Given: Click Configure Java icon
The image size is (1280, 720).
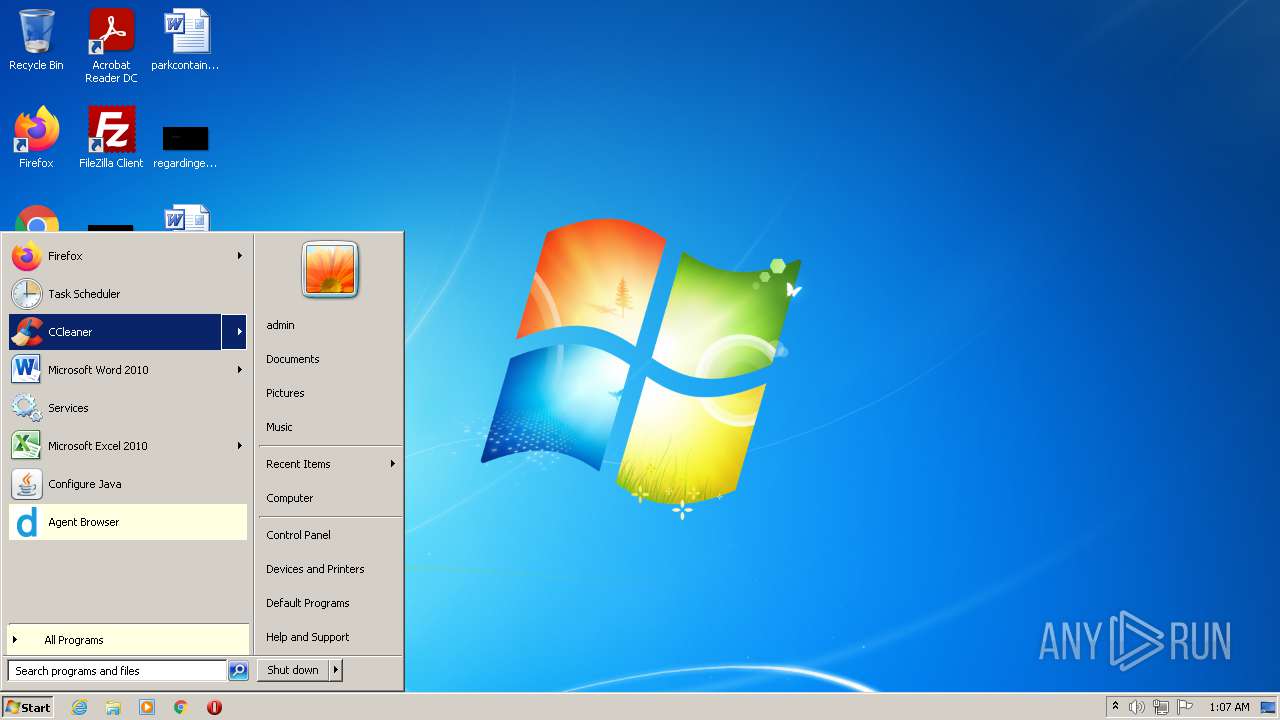Looking at the screenshot, I should 27,484.
